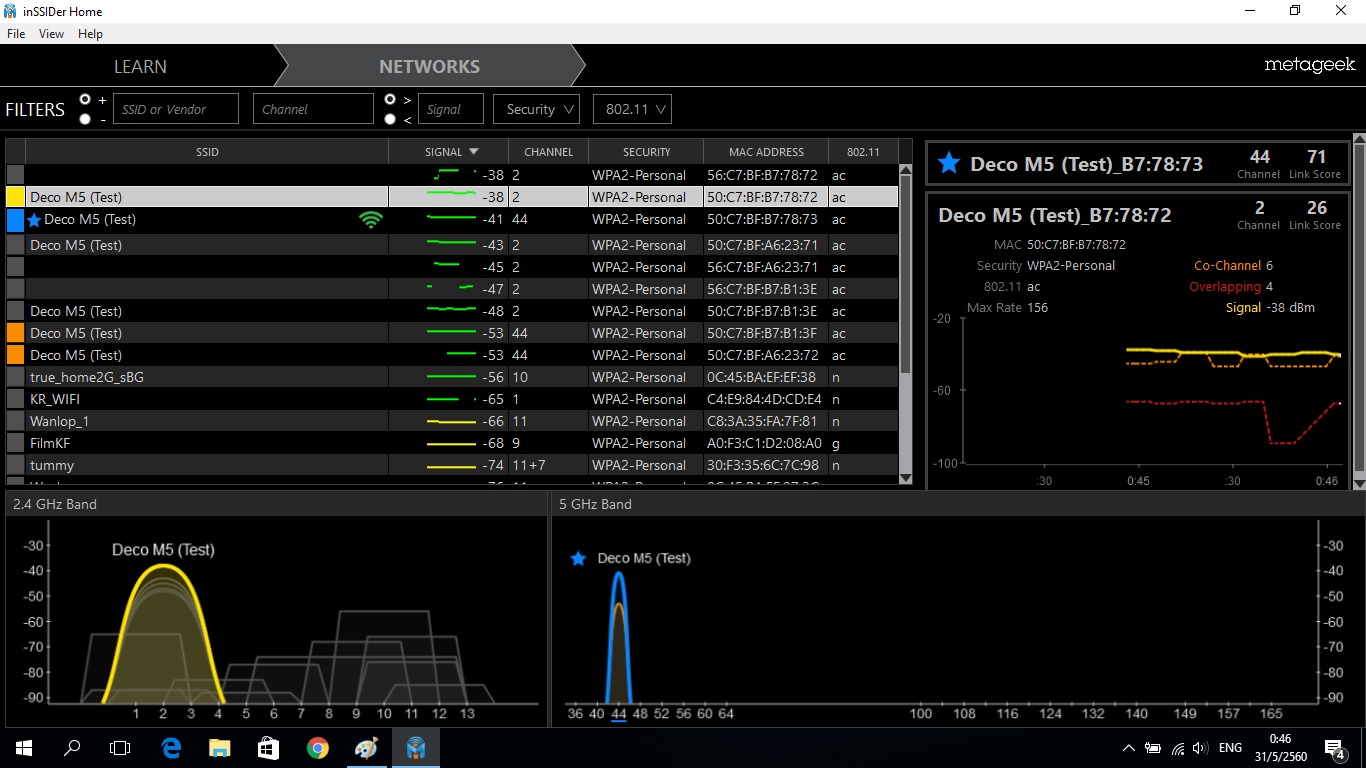Focus the Channel filter field
This screenshot has width=1366, height=768.
[313, 109]
